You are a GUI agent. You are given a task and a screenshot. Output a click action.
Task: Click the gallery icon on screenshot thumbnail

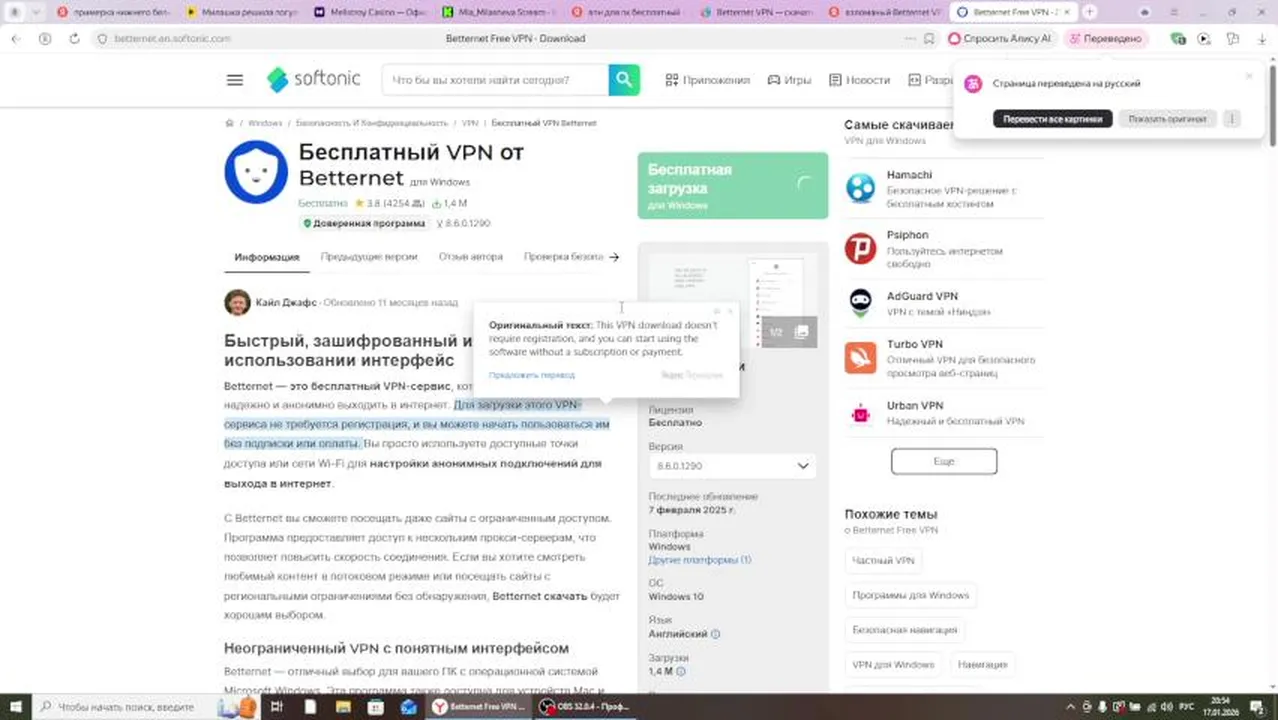point(801,332)
